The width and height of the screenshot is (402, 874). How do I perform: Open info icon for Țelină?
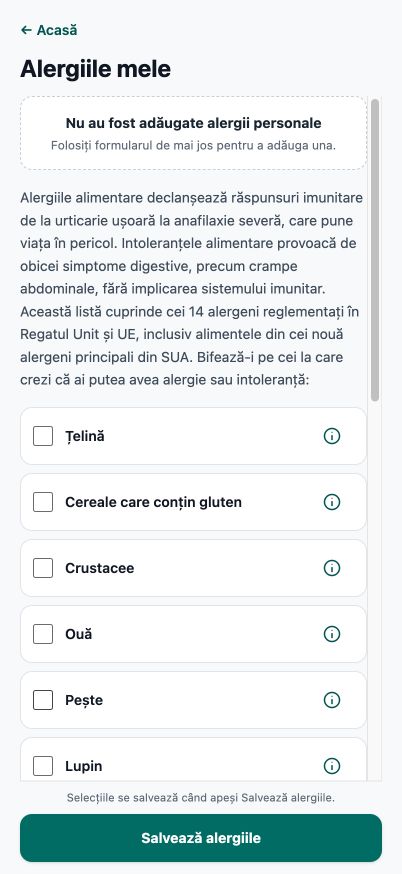[332, 436]
